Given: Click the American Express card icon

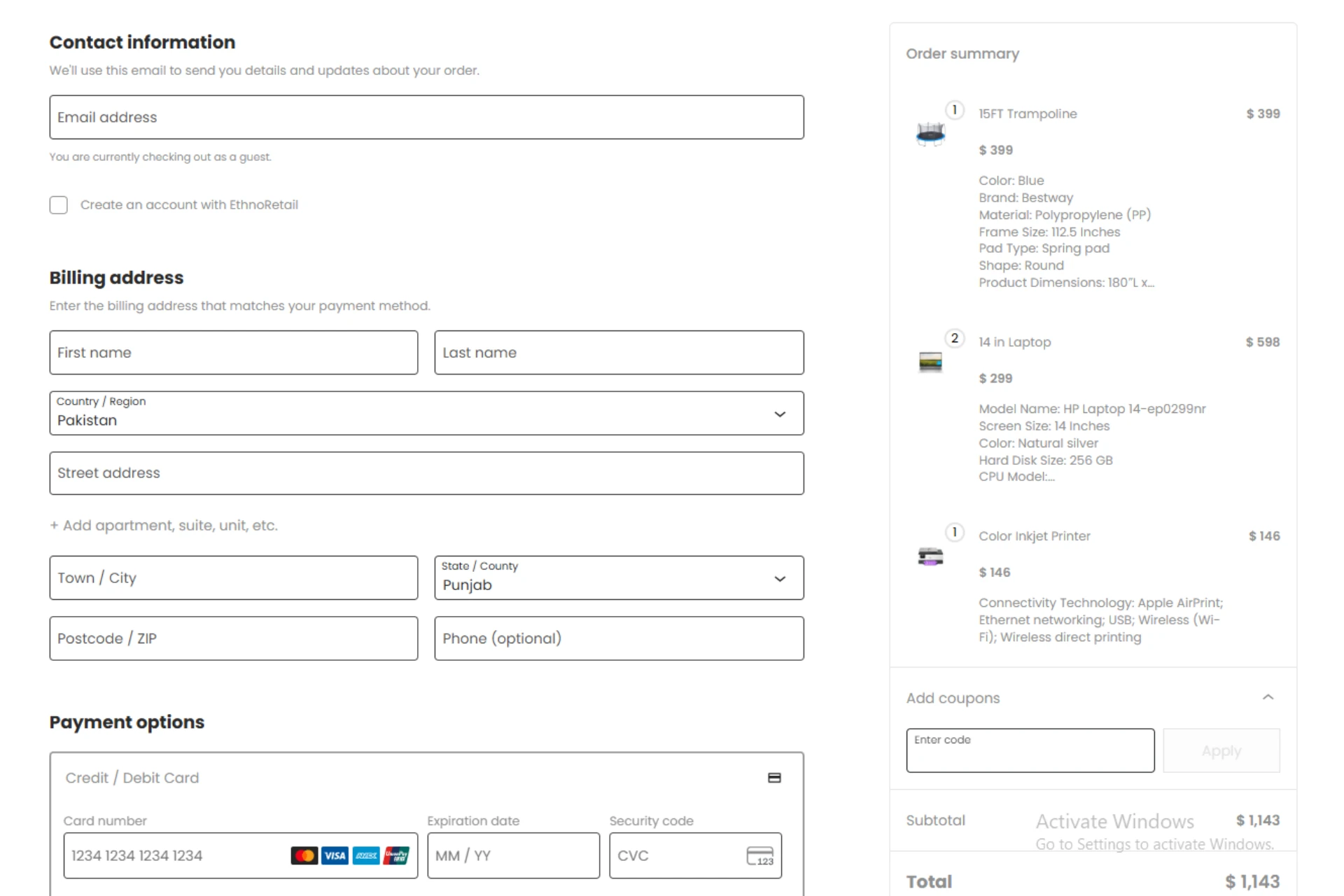Looking at the screenshot, I should coord(366,855).
